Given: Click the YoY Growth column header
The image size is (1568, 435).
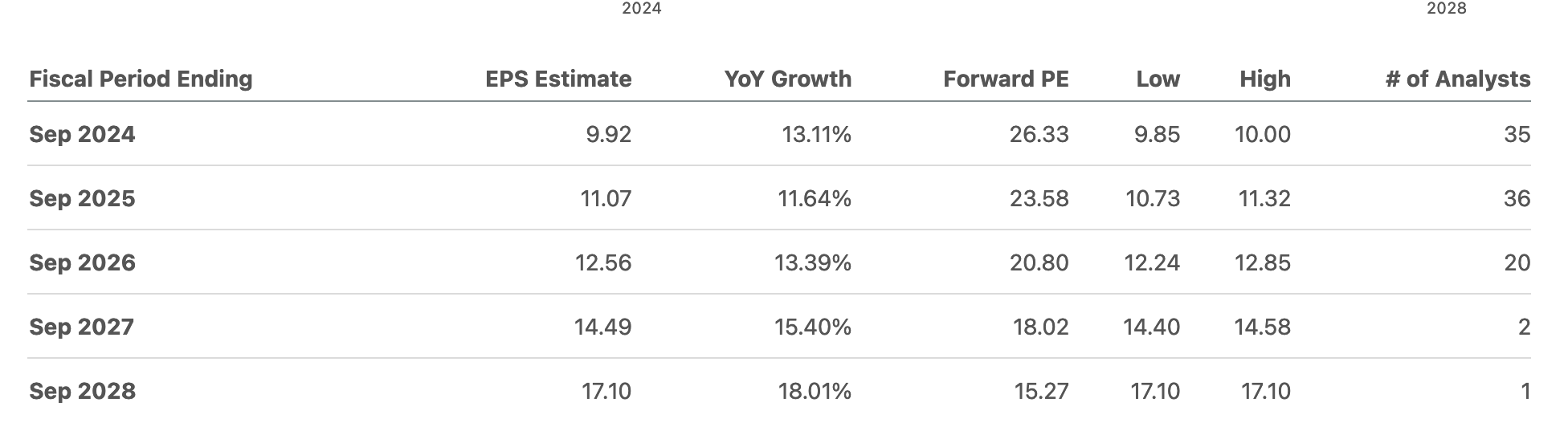Looking at the screenshot, I should (x=787, y=79).
